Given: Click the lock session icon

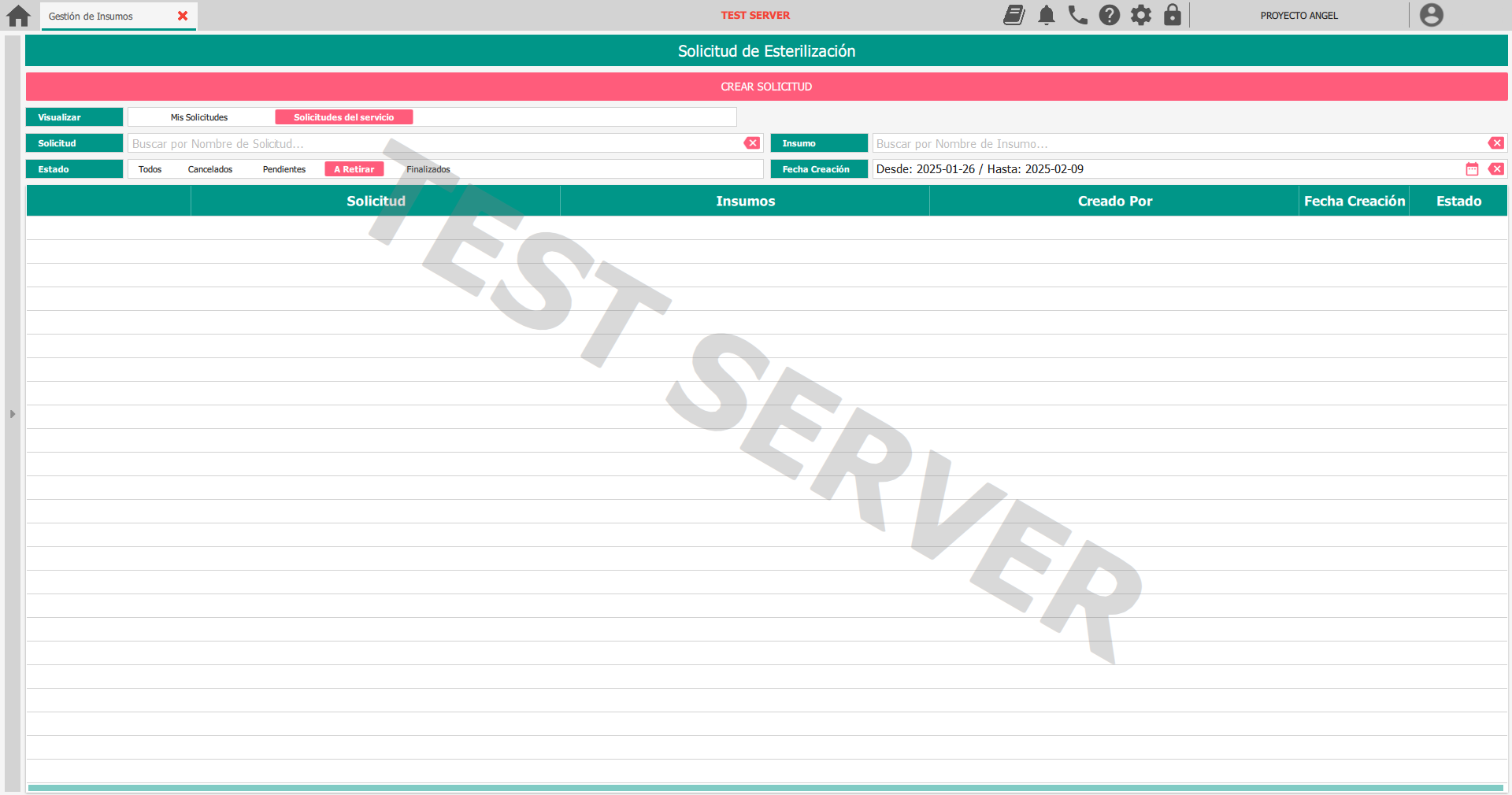Looking at the screenshot, I should [1172, 15].
